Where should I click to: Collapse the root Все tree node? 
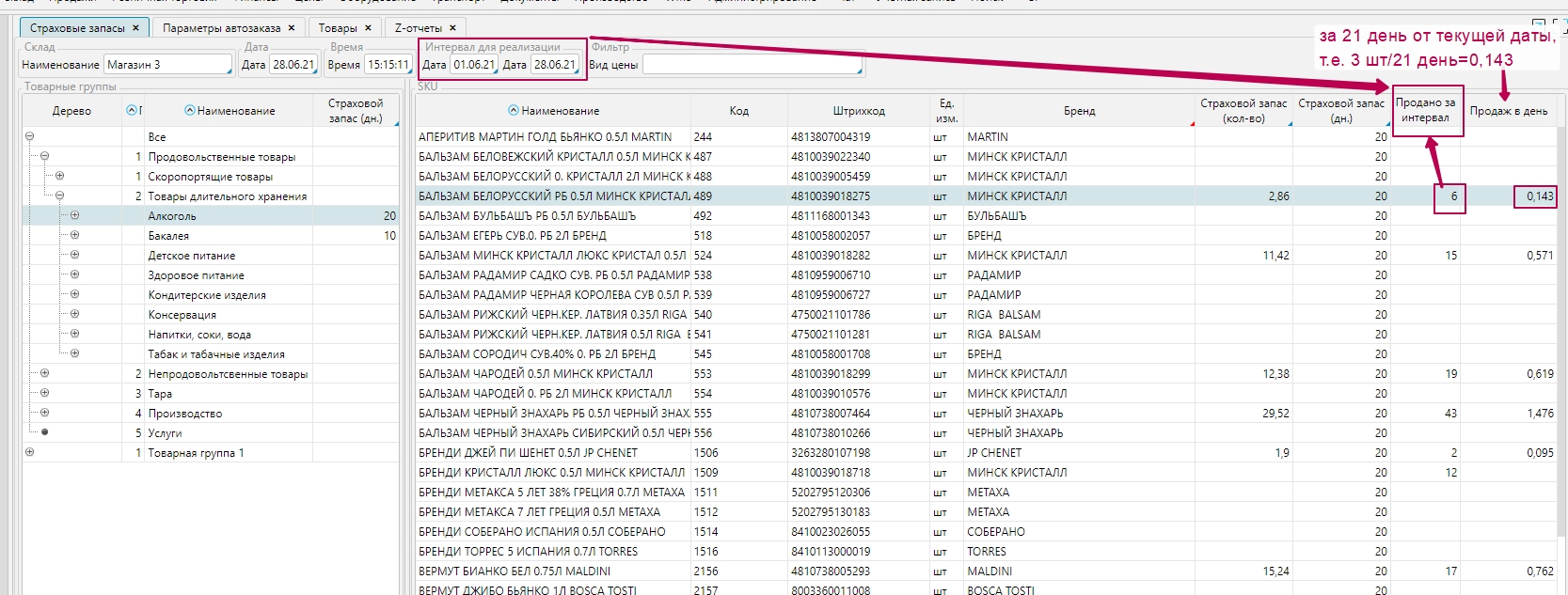[29, 137]
